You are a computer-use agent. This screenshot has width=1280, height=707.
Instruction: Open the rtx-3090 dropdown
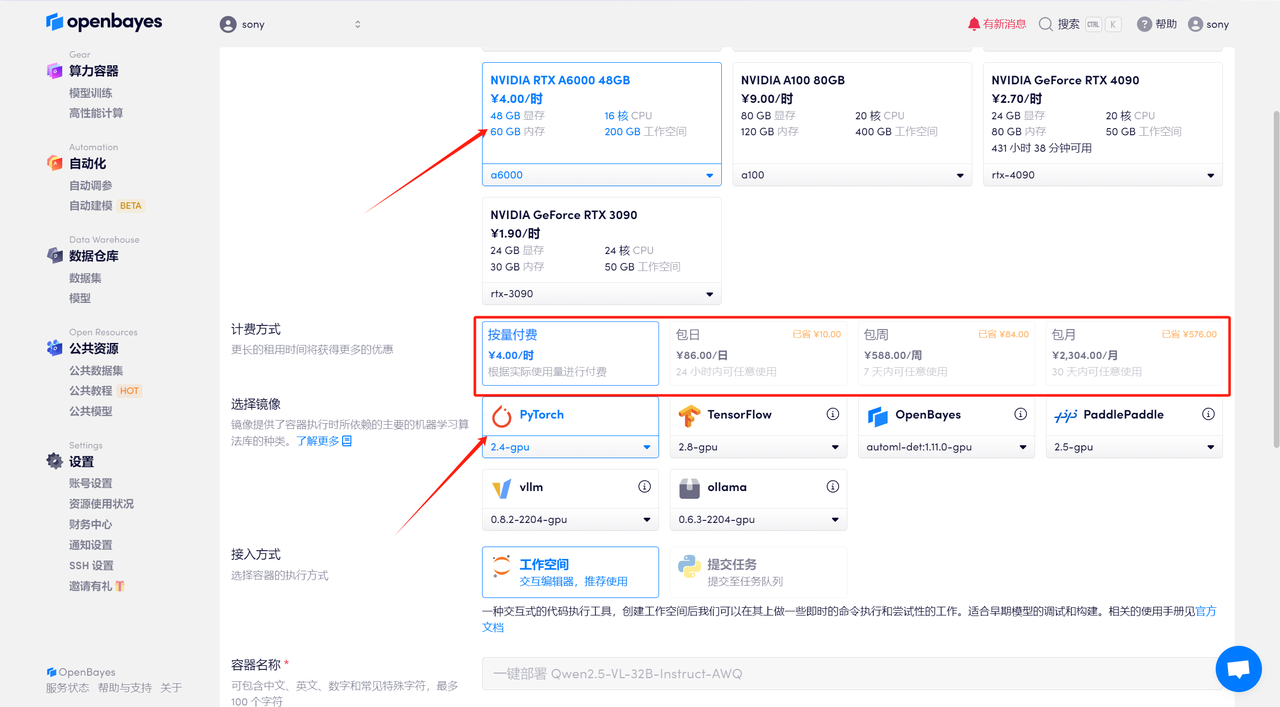[x=601, y=294]
